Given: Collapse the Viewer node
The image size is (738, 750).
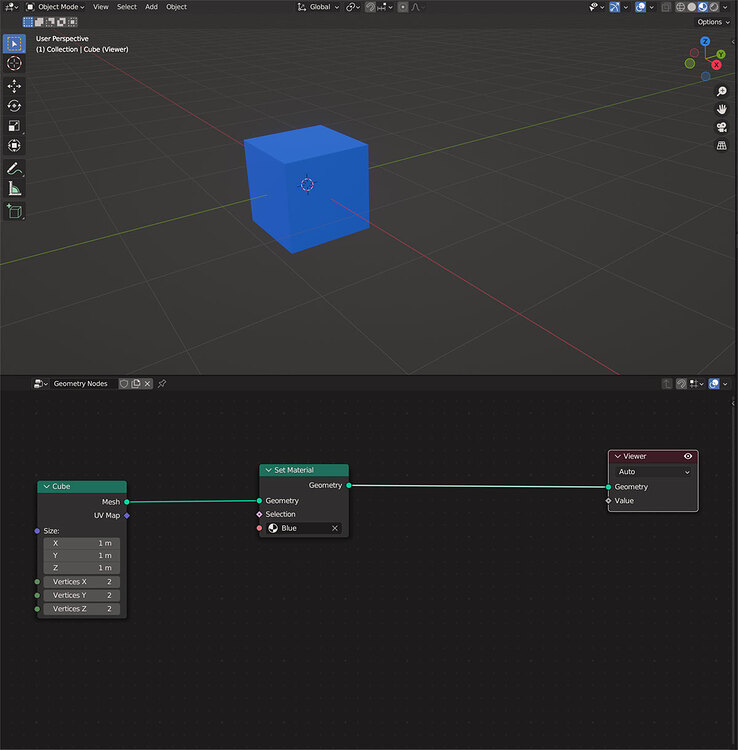Looking at the screenshot, I should pos(617,456).
